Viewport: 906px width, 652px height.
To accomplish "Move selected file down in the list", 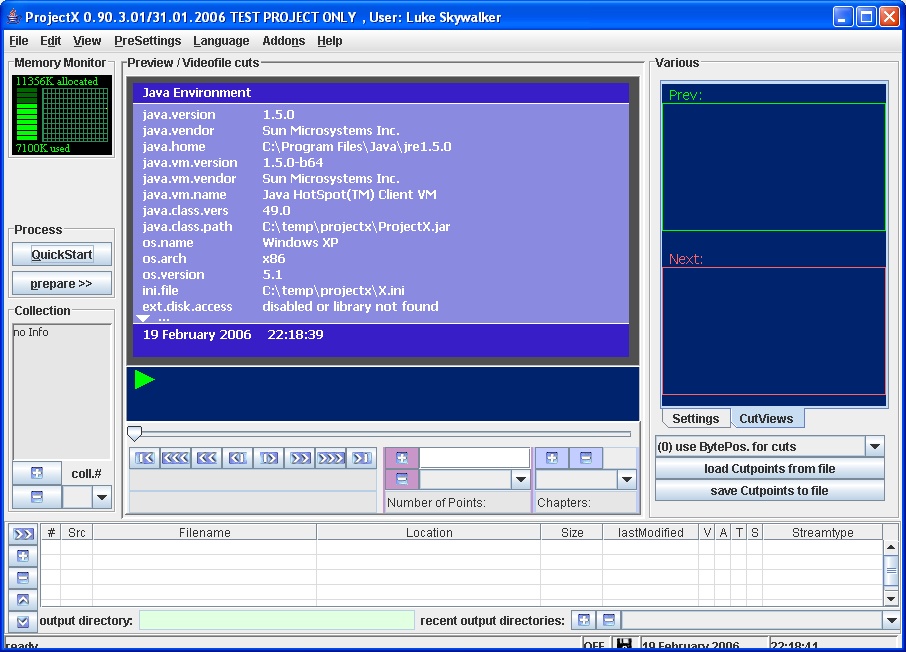I will 23,621.
